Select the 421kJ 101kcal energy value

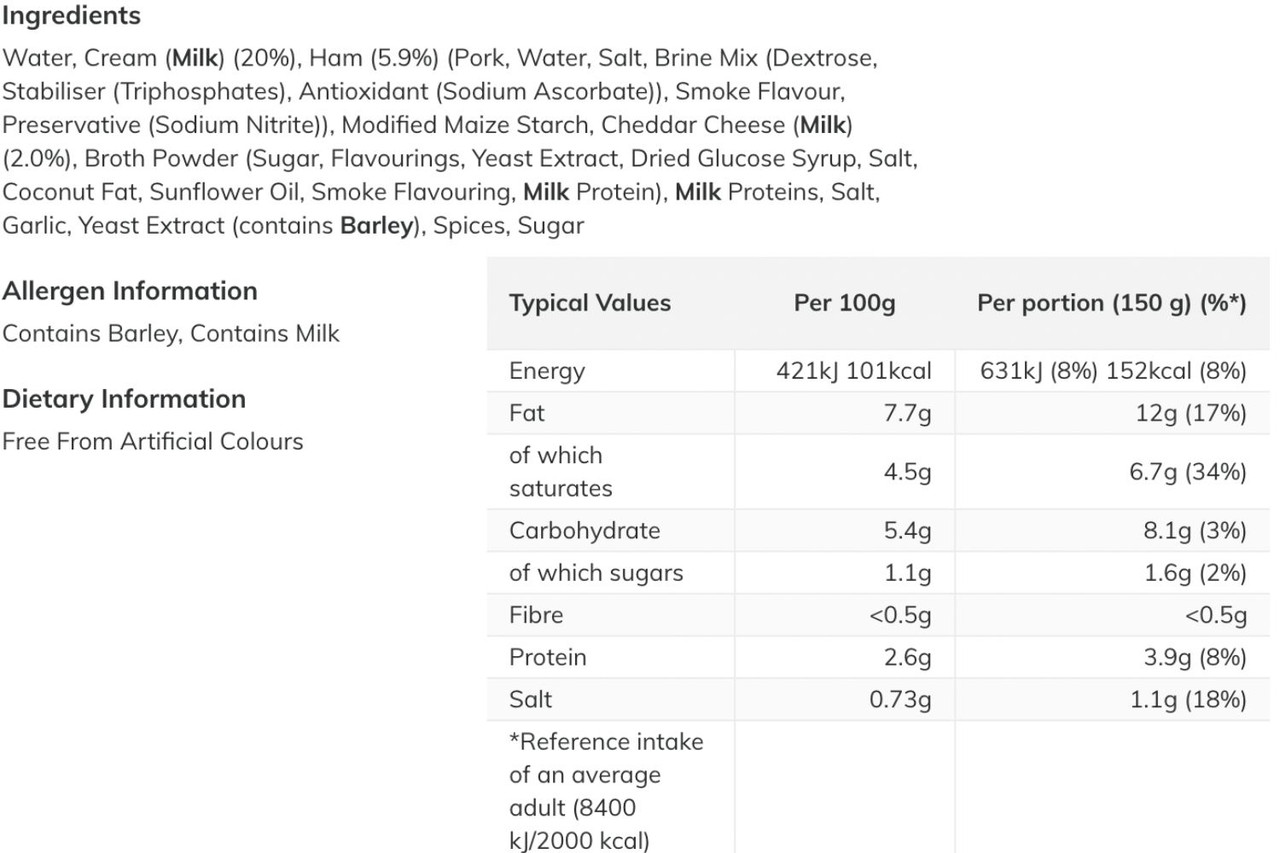coord(854,371)
